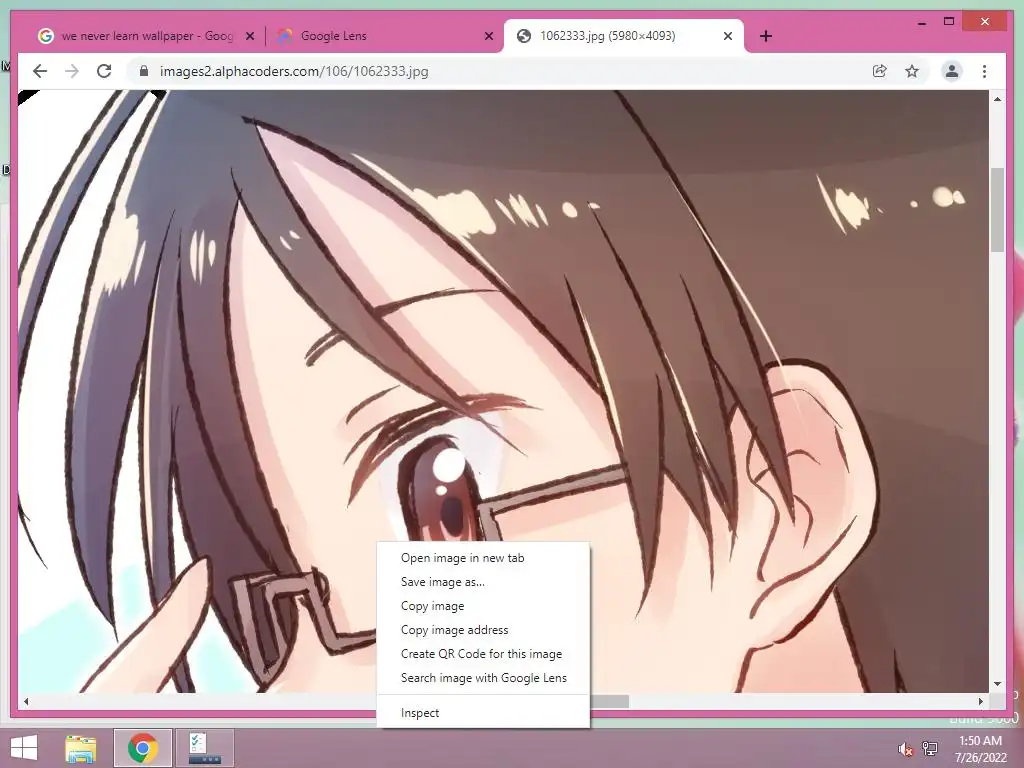The width and height of the screenshot is (1024, 768).
Task: Click the horizontal scrollbar thumb
Action: [x=609, y=701]
